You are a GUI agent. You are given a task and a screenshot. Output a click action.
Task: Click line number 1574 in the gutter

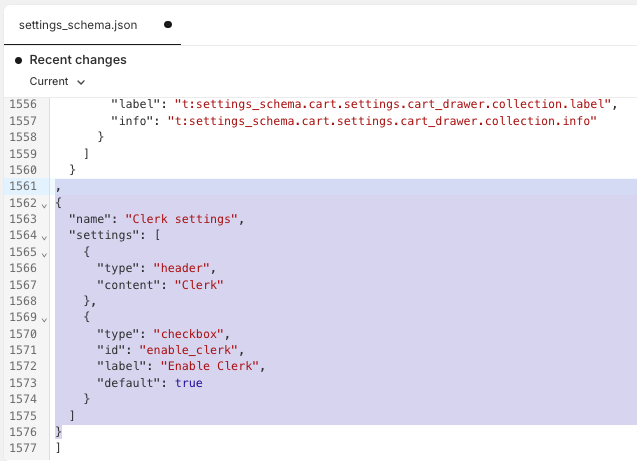[23, 399]
